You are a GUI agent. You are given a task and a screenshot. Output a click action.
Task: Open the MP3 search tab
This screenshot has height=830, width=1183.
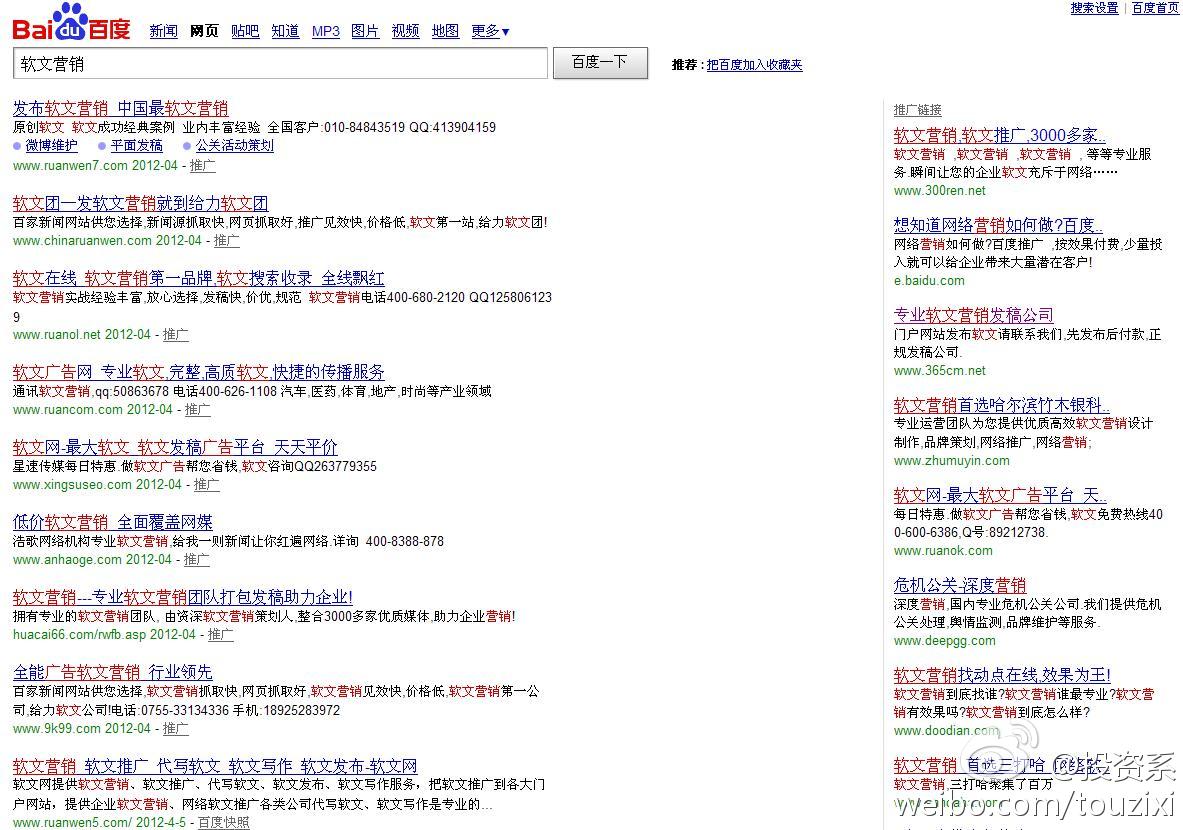326,31
